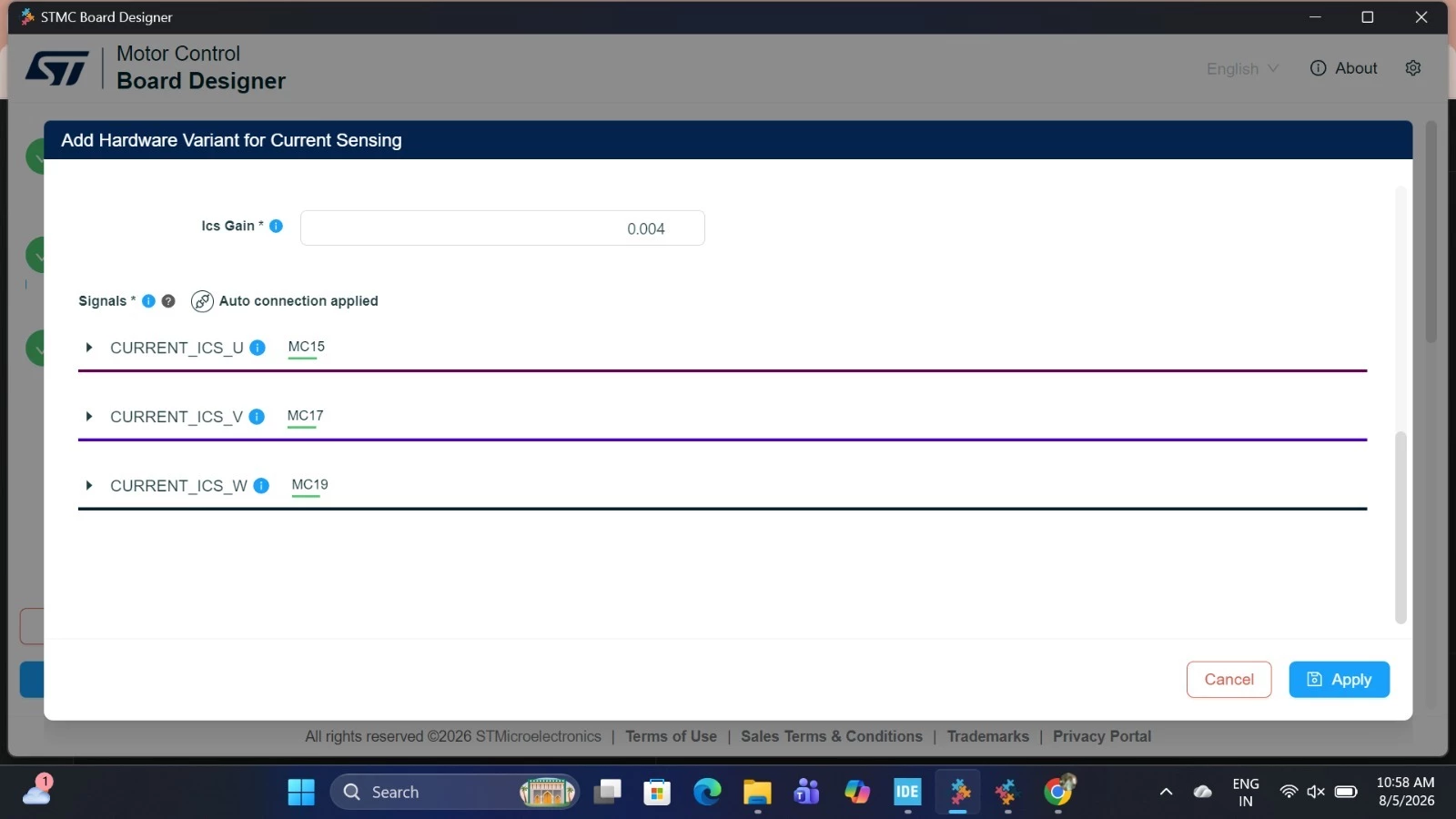Cancel the hardware variant dialog
The width and height of the screenshot is (1456, 819).
(x=1228, y=680)
